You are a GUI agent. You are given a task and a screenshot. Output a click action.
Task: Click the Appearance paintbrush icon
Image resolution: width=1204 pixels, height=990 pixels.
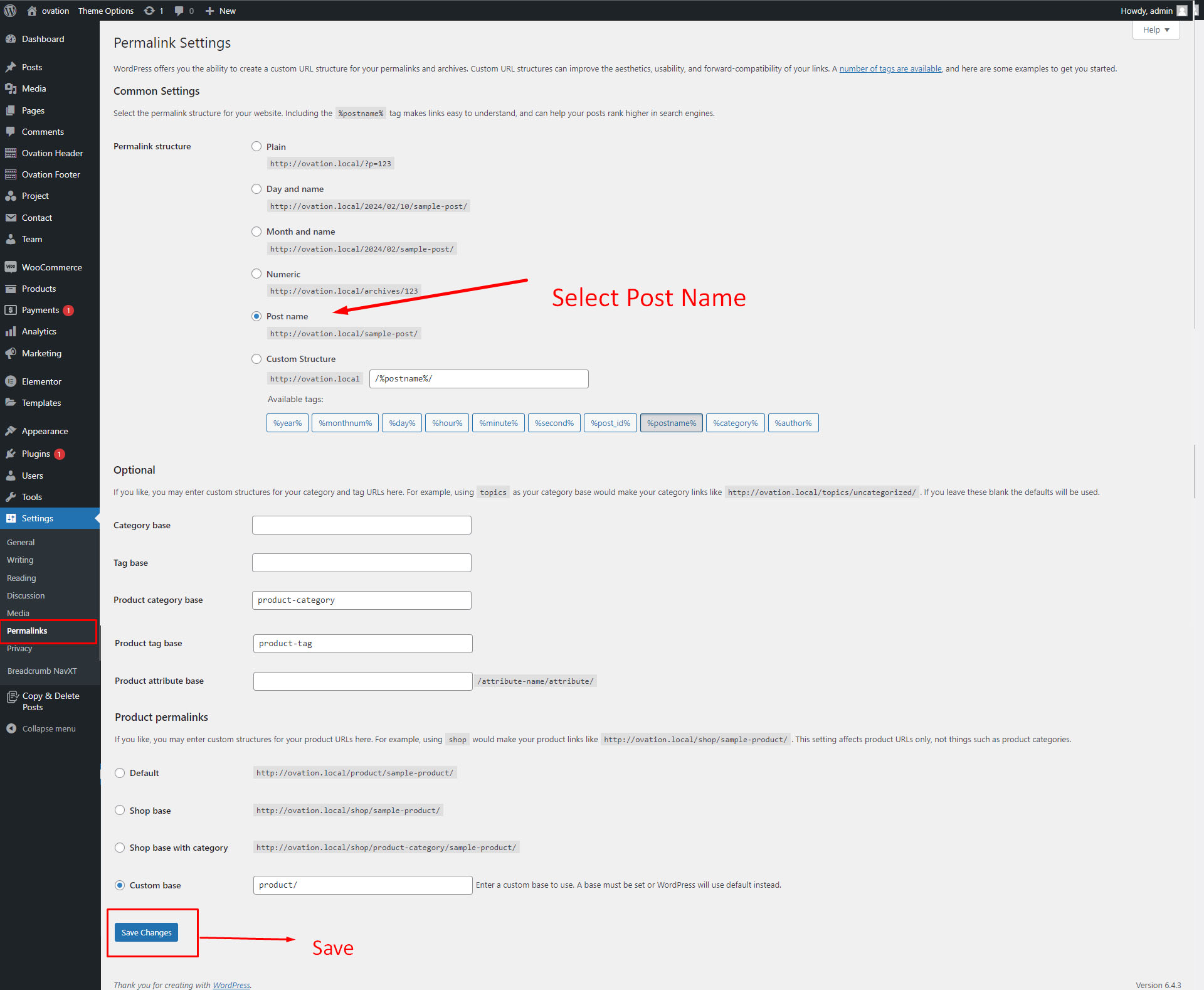click(11, 431)
